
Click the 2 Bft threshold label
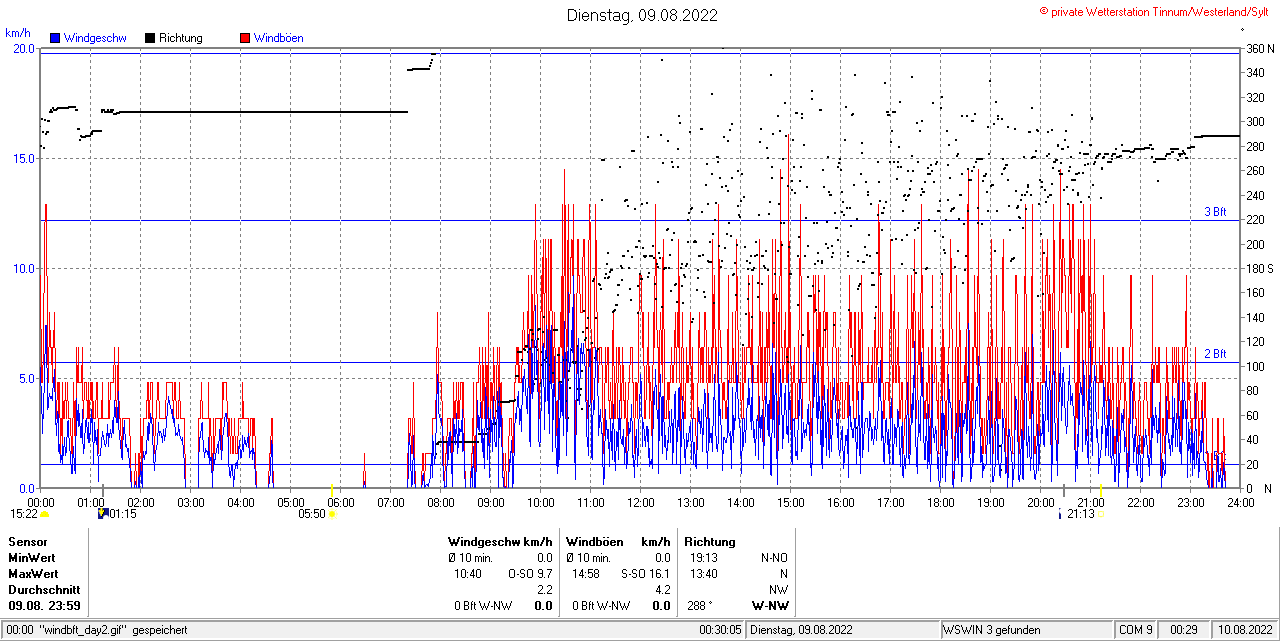(x=1214, y=354)
